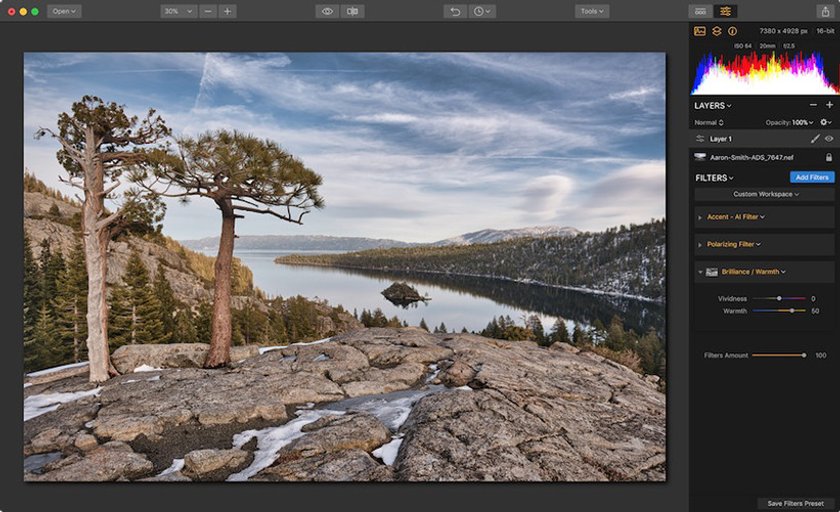Open the Polarizing Filter name menu
840x512 pixels.
coord(733,244)
